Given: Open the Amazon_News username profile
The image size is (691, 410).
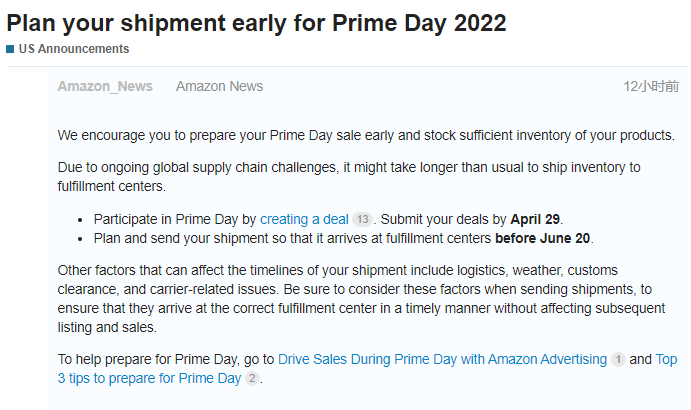Looking at the screenshot, I should click(105, 86).
